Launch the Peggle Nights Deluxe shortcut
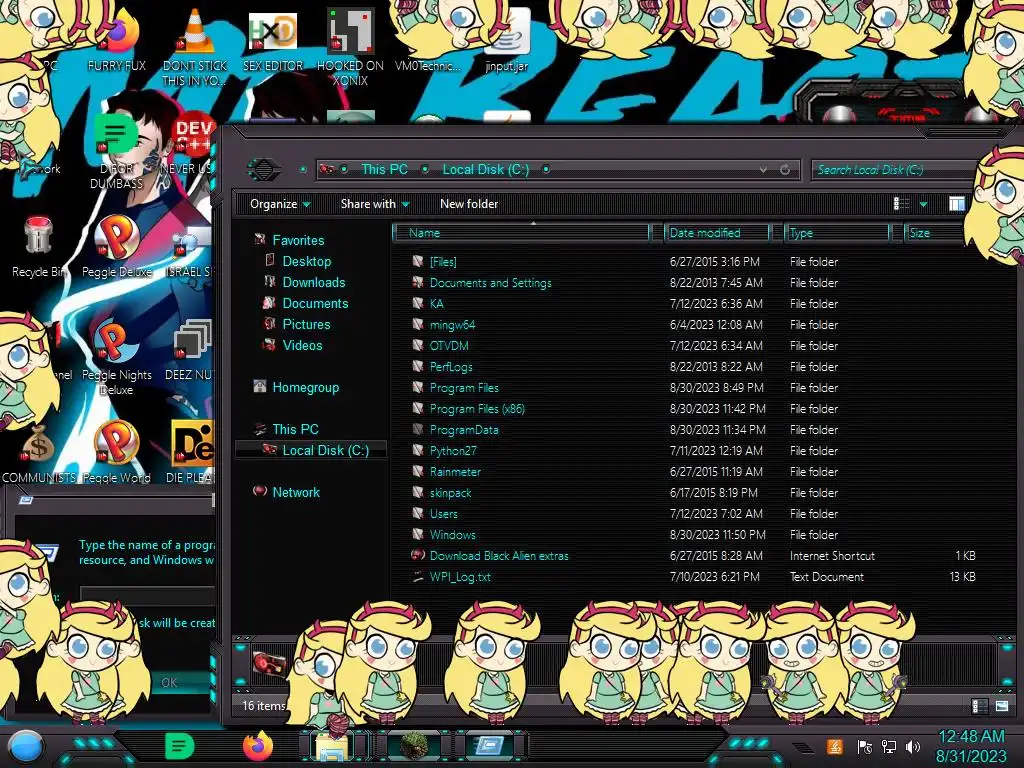 pyautogui.click(x=116, y=358)
